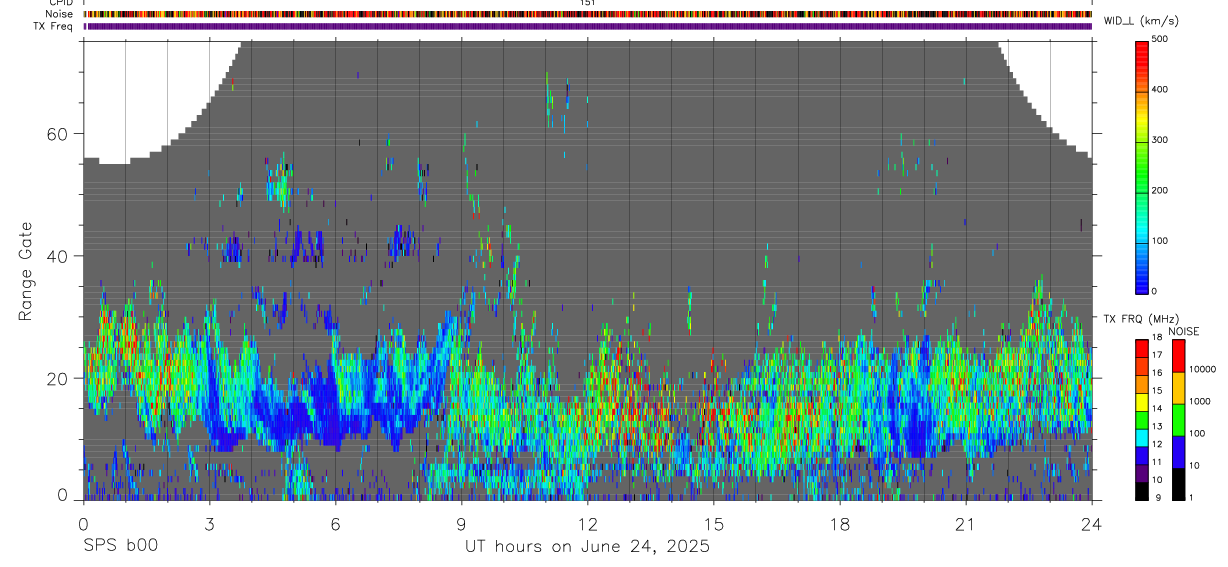Click the UT hours on June 24, 2025 title
Screen dimensions: 1228x567
click(x=587, y=547)
